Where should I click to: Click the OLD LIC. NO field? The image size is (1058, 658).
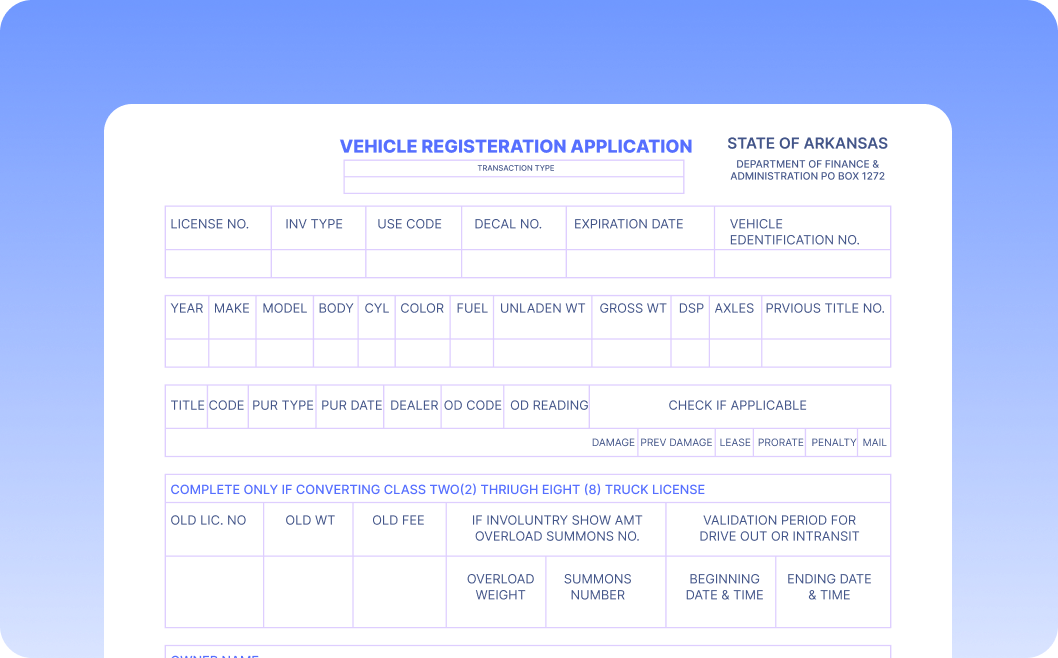click(213, 590)
